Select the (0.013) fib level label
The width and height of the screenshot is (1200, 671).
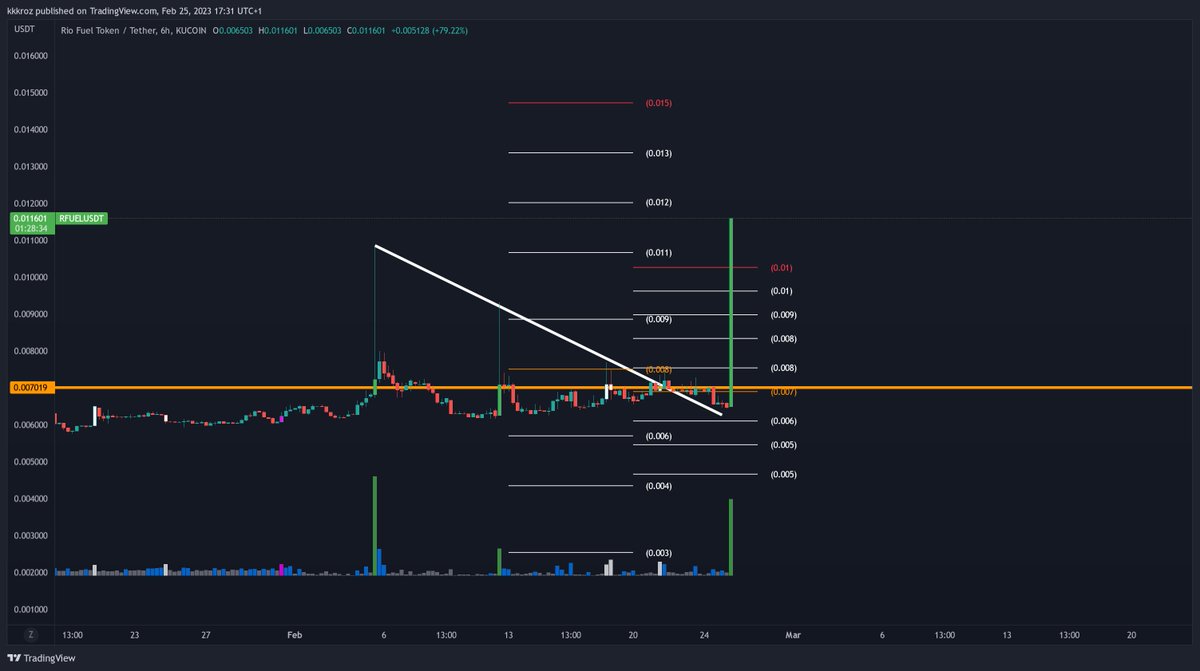click(x=658, y=153)
